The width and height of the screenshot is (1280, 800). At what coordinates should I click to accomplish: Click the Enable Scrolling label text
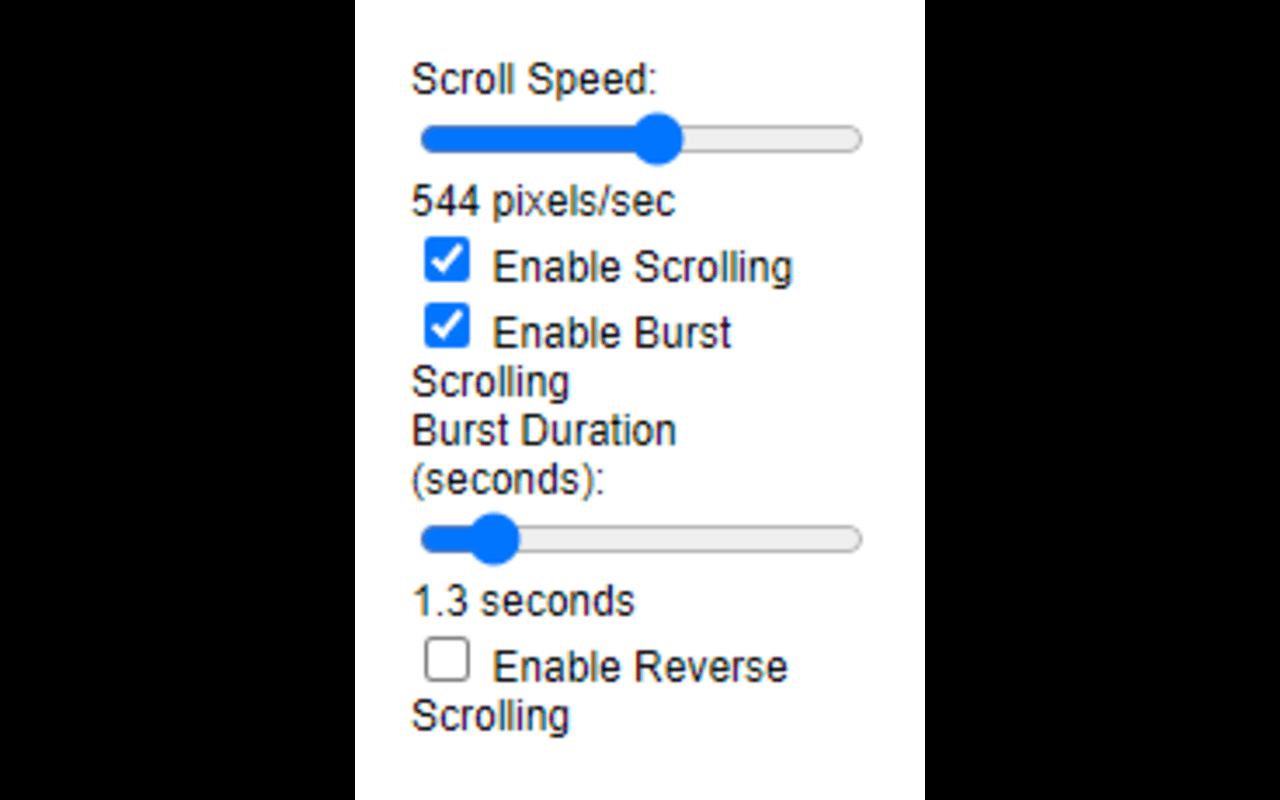(x=642, y=266)
